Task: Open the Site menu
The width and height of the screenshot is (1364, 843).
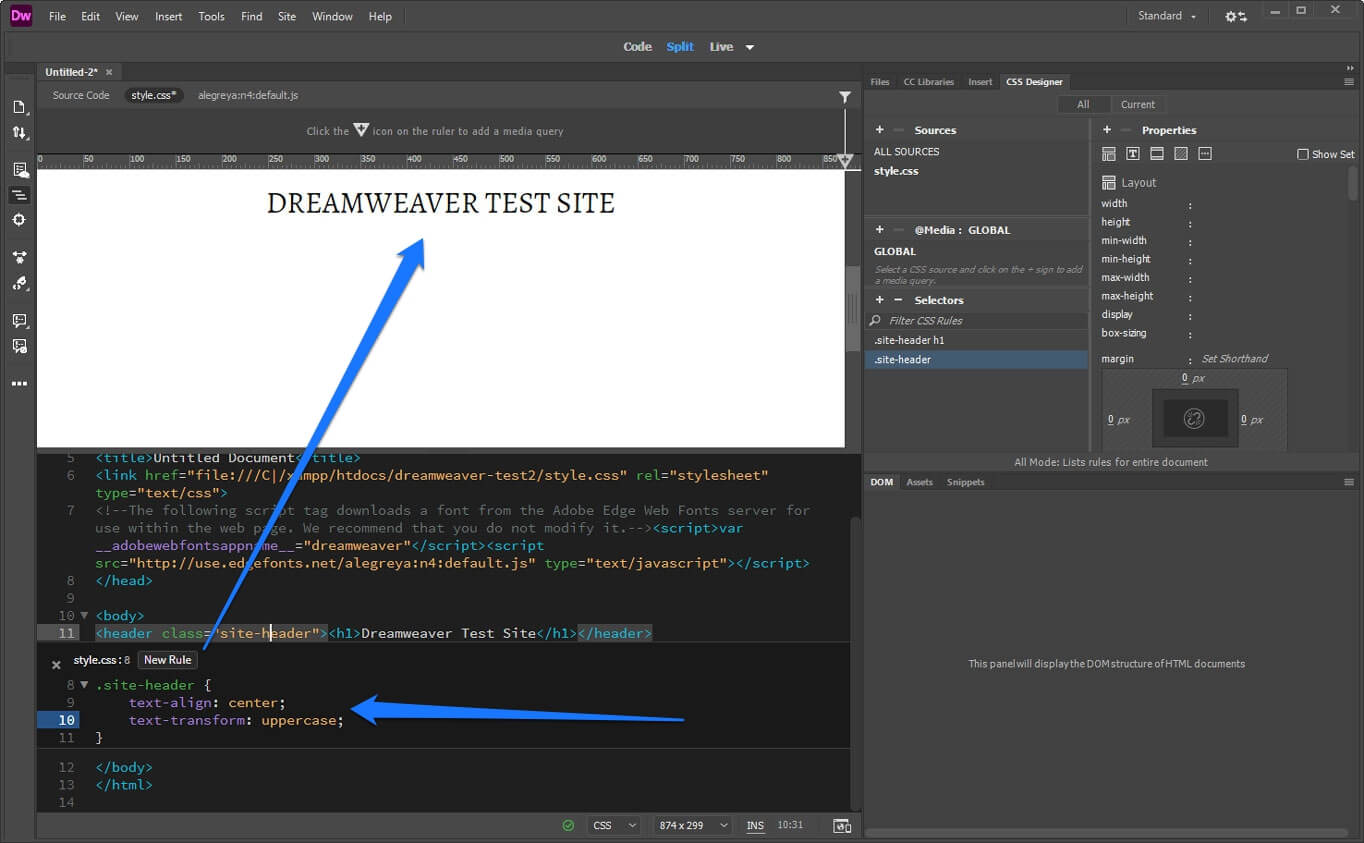Action: tap(287, 16)
